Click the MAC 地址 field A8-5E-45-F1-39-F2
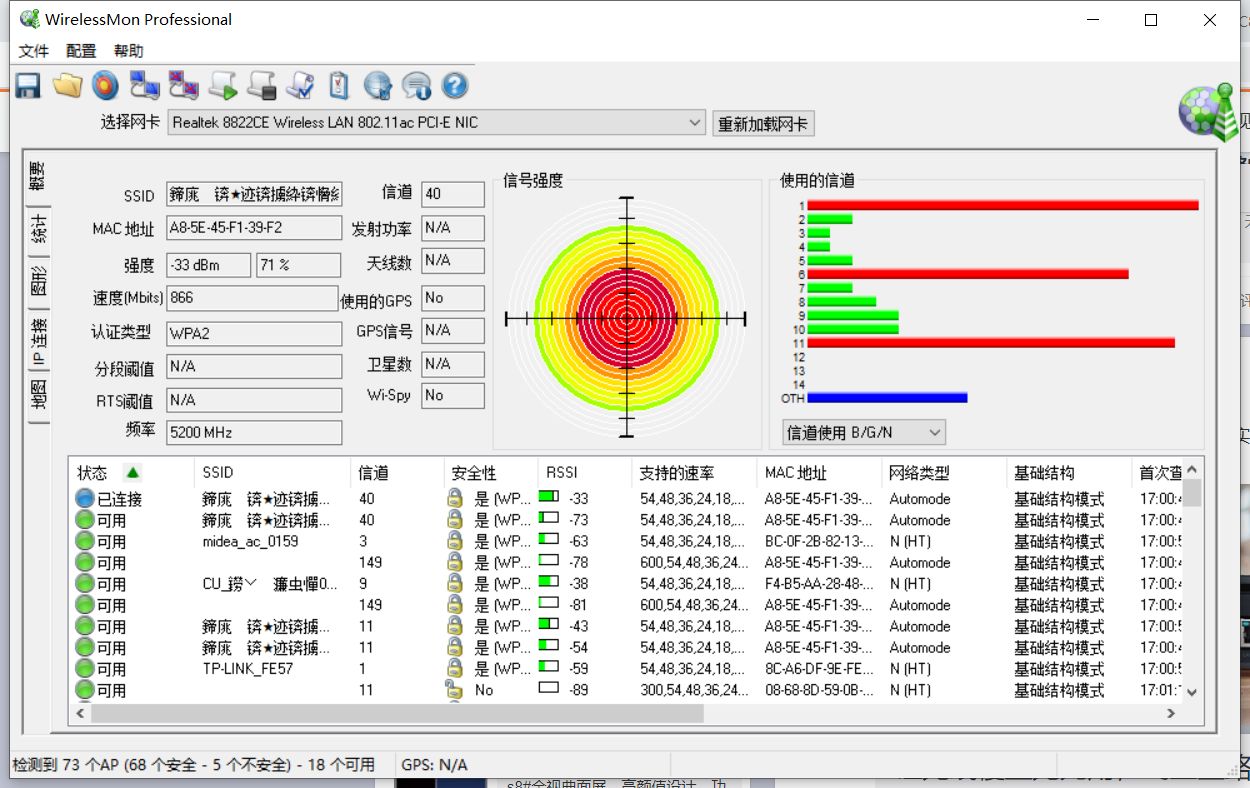This screenshot has height=788, width=1250. coord(254,228)
